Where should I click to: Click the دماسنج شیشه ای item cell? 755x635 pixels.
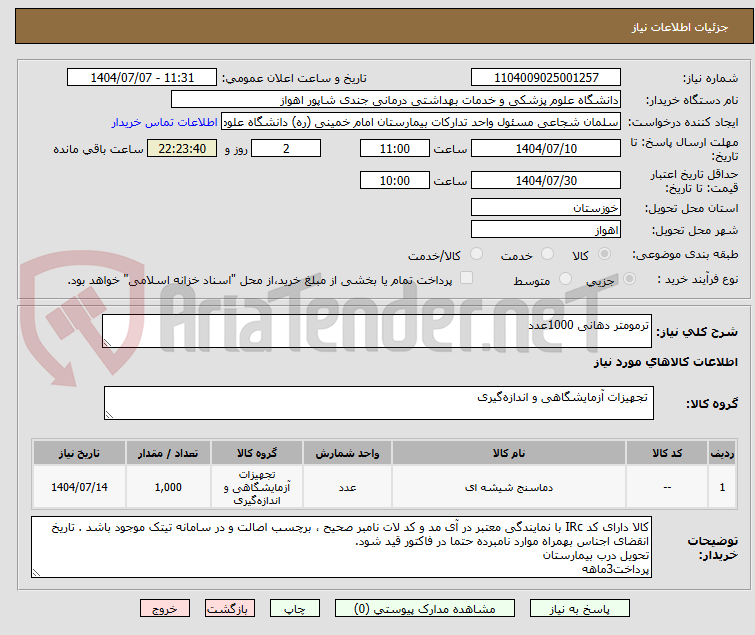tap(509, 487)
